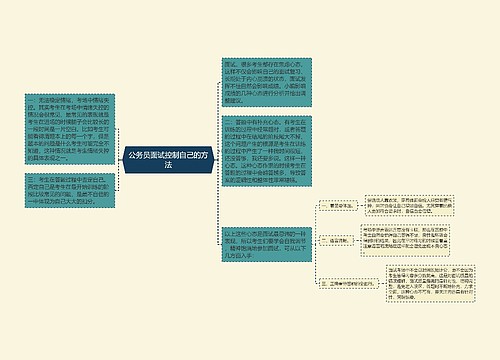The height and width of the screenshot is (360, 500).
Task: Click the detail box beside sub-node 一
Action: (410, 206)
